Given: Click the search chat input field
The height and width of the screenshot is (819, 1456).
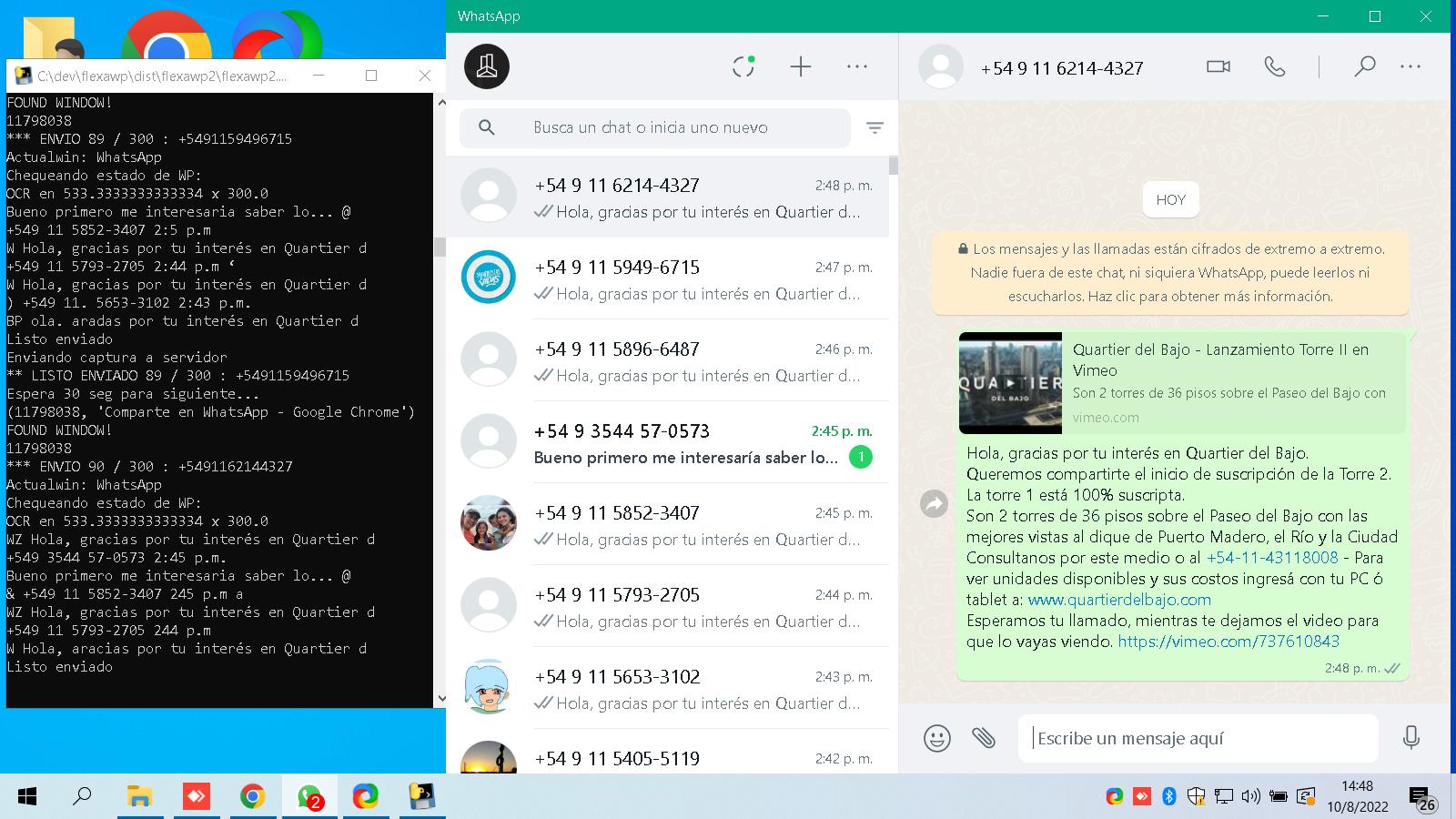Looking at the screenshot, I should [x=654, y=127].
